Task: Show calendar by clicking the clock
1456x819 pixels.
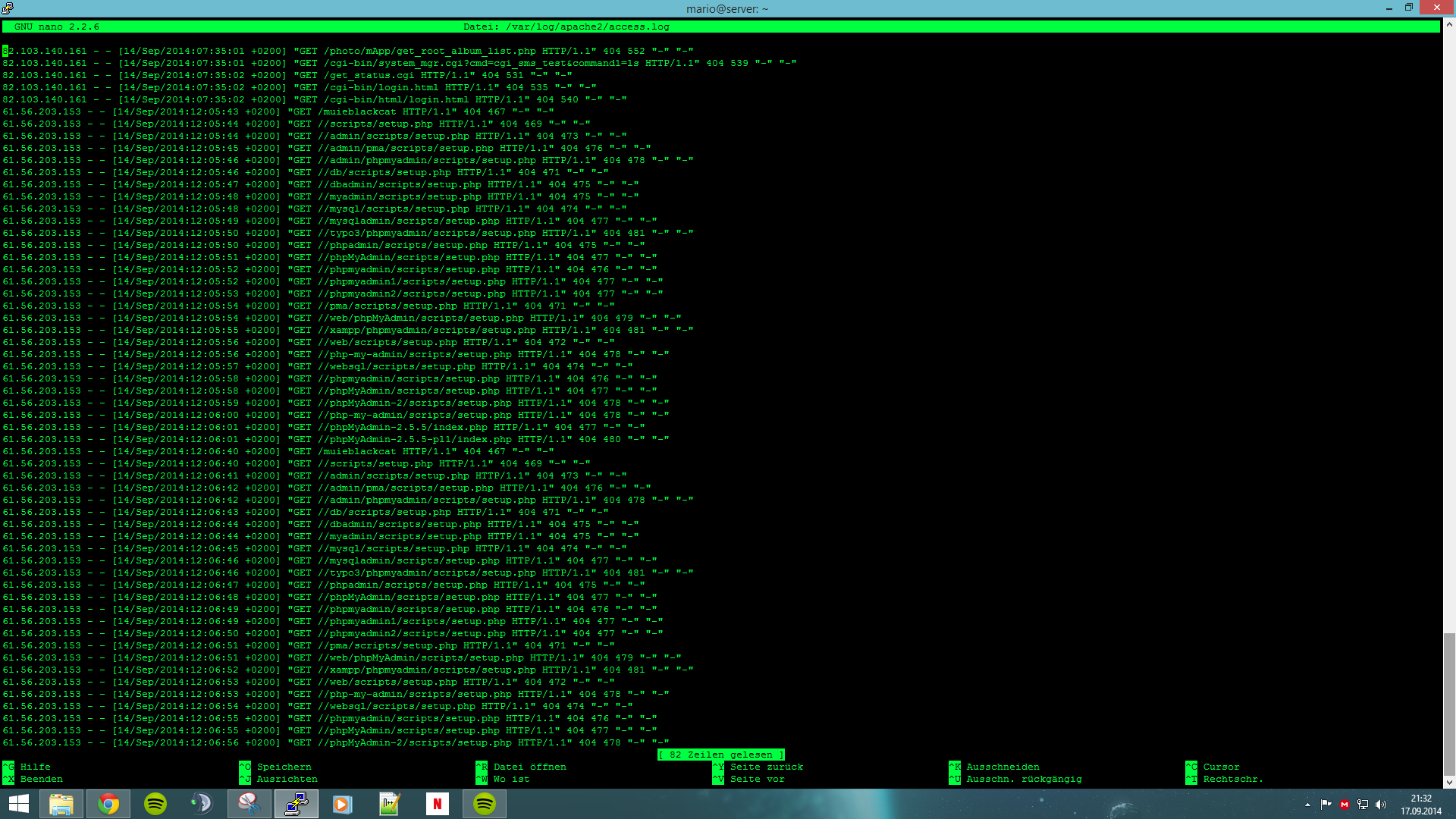Action: pyautogui.click(x=1421, y=805)
